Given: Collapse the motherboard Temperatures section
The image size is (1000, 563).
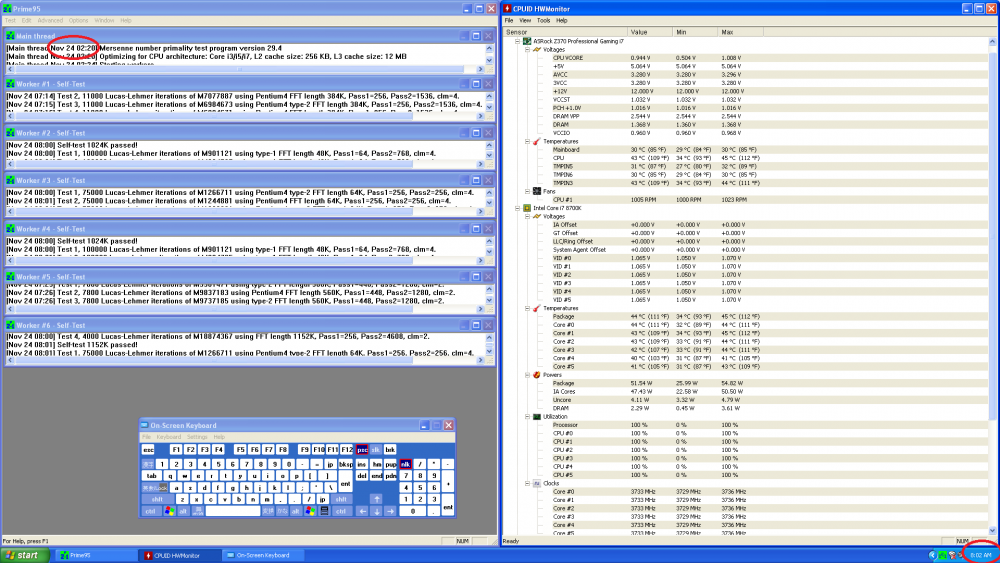Looking at the screenshot, I should (x=527, y=141).
